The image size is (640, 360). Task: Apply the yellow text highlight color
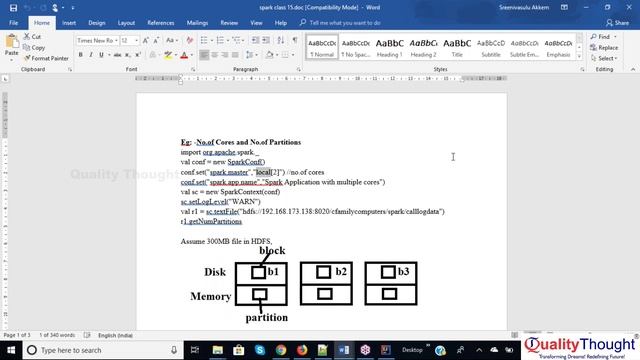pos(168,55)
